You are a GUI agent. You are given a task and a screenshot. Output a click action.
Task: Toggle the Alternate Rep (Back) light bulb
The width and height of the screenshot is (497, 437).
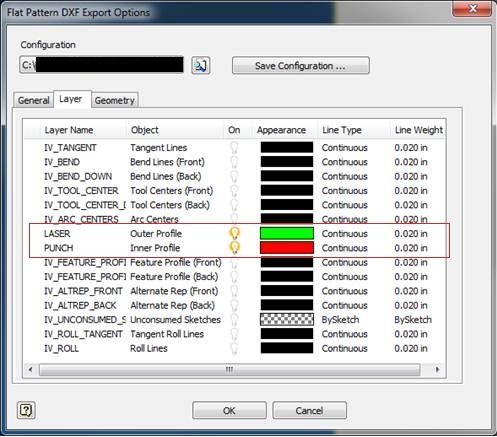pyautogui.click(x=234, y=305)
